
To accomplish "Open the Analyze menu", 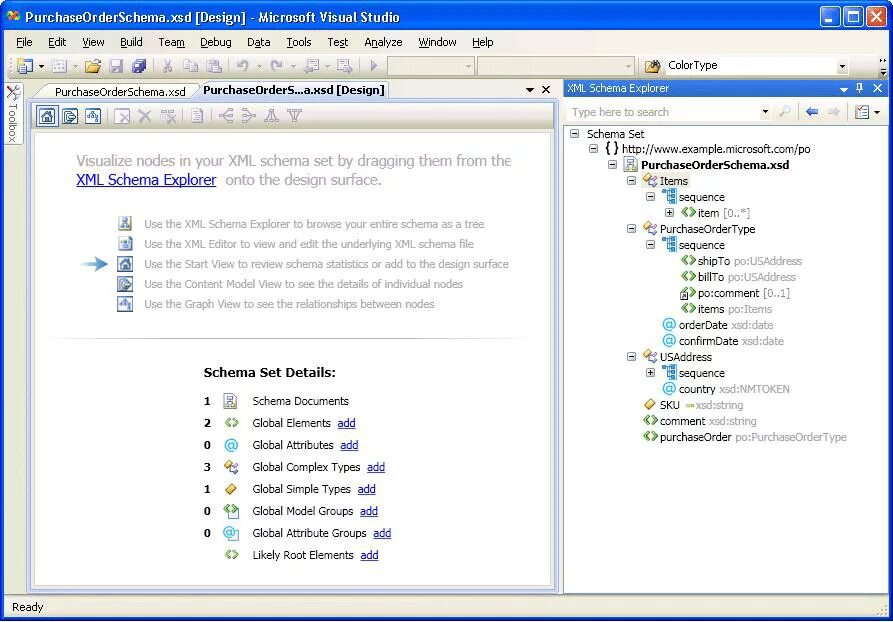I will pyautogui.click(x=383, y=42).
